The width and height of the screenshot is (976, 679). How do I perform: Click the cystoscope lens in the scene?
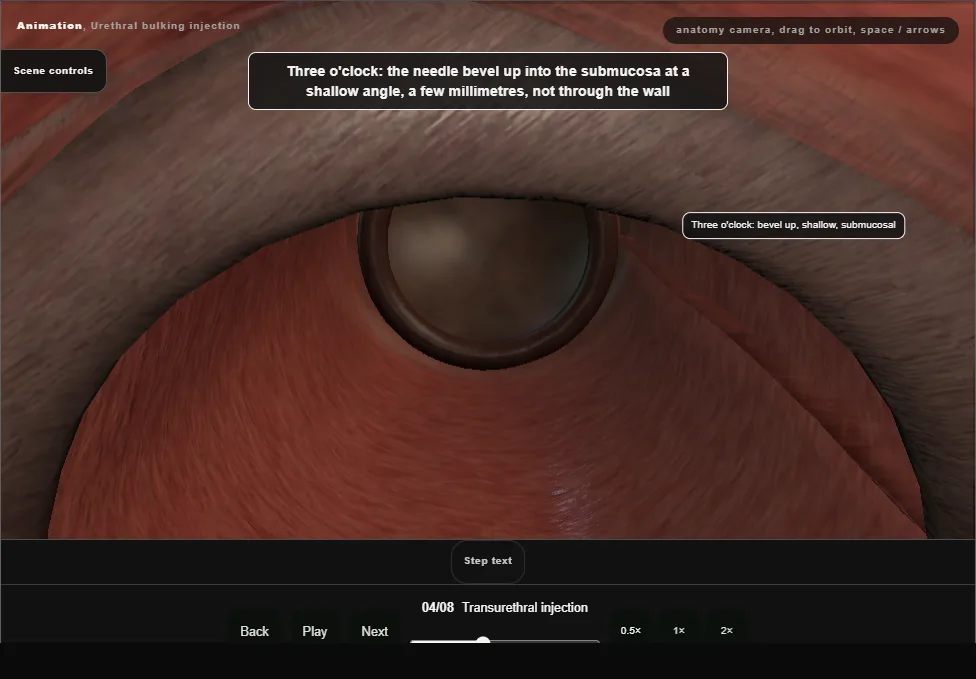tap(487, 283)
